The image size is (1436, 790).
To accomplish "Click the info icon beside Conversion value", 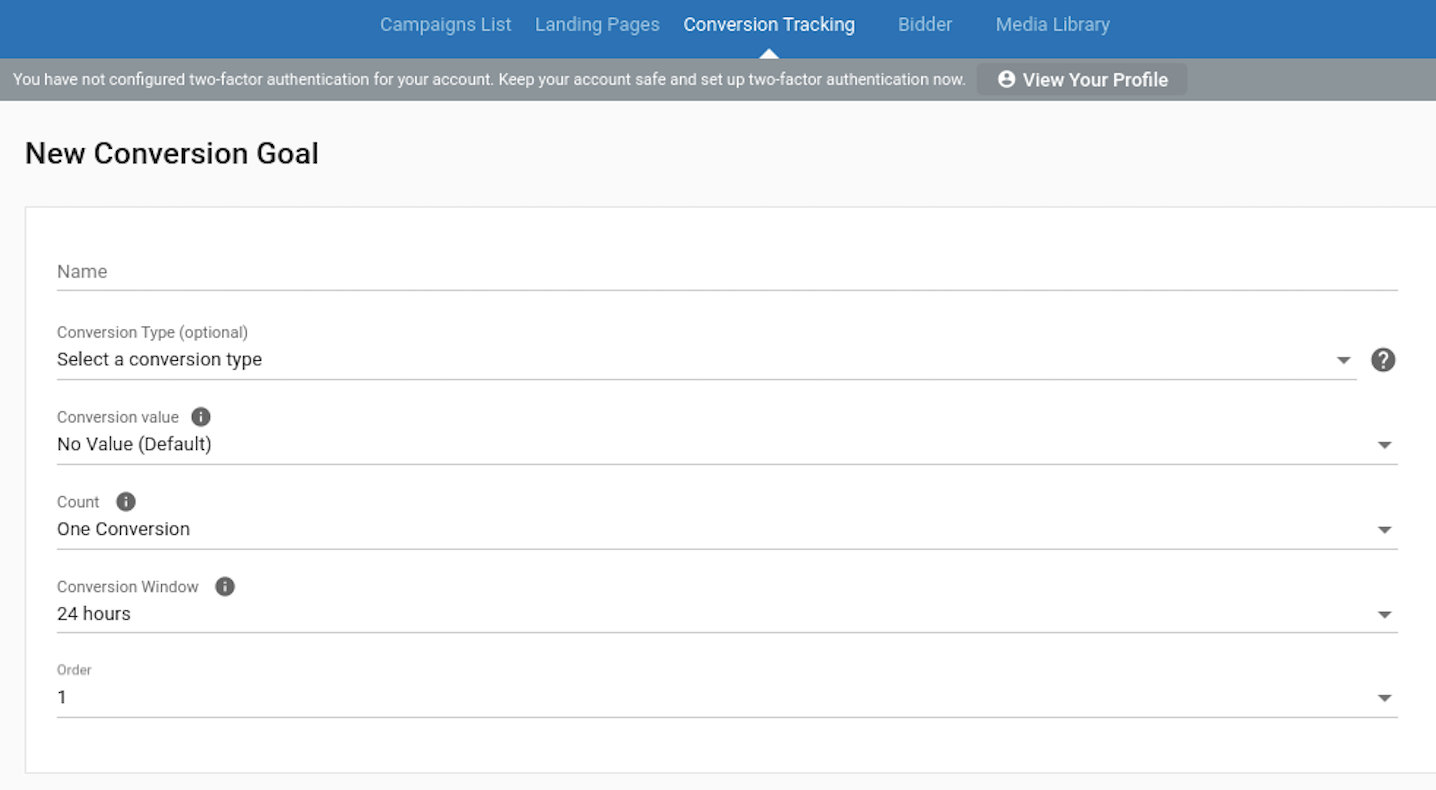I will tap(201, 417).
